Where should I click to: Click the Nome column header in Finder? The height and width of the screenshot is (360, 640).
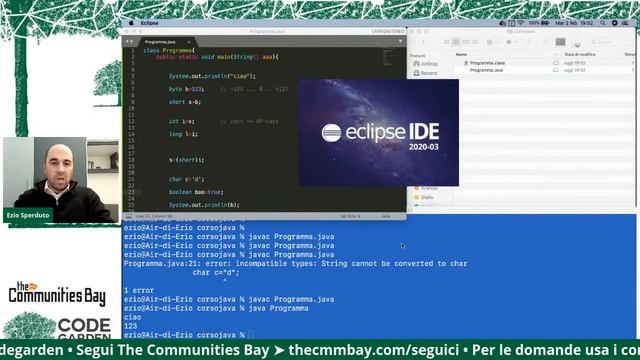coord(461,54)
